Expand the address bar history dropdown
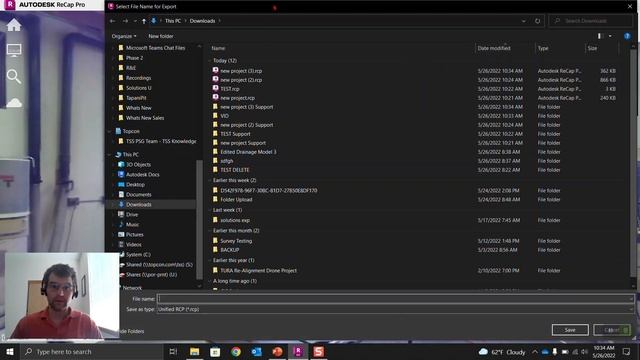This screenshot has height=360, width=640. coord(524,21)
